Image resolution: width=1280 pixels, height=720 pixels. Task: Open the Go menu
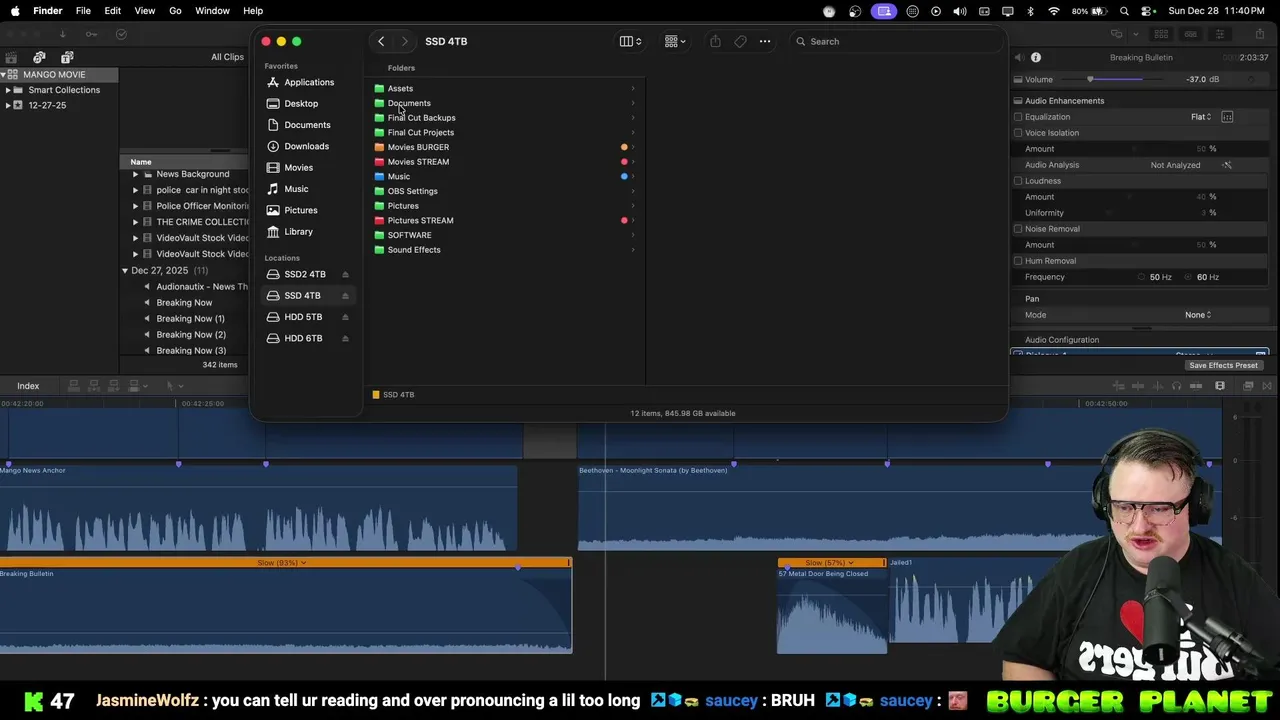point(175,11)
